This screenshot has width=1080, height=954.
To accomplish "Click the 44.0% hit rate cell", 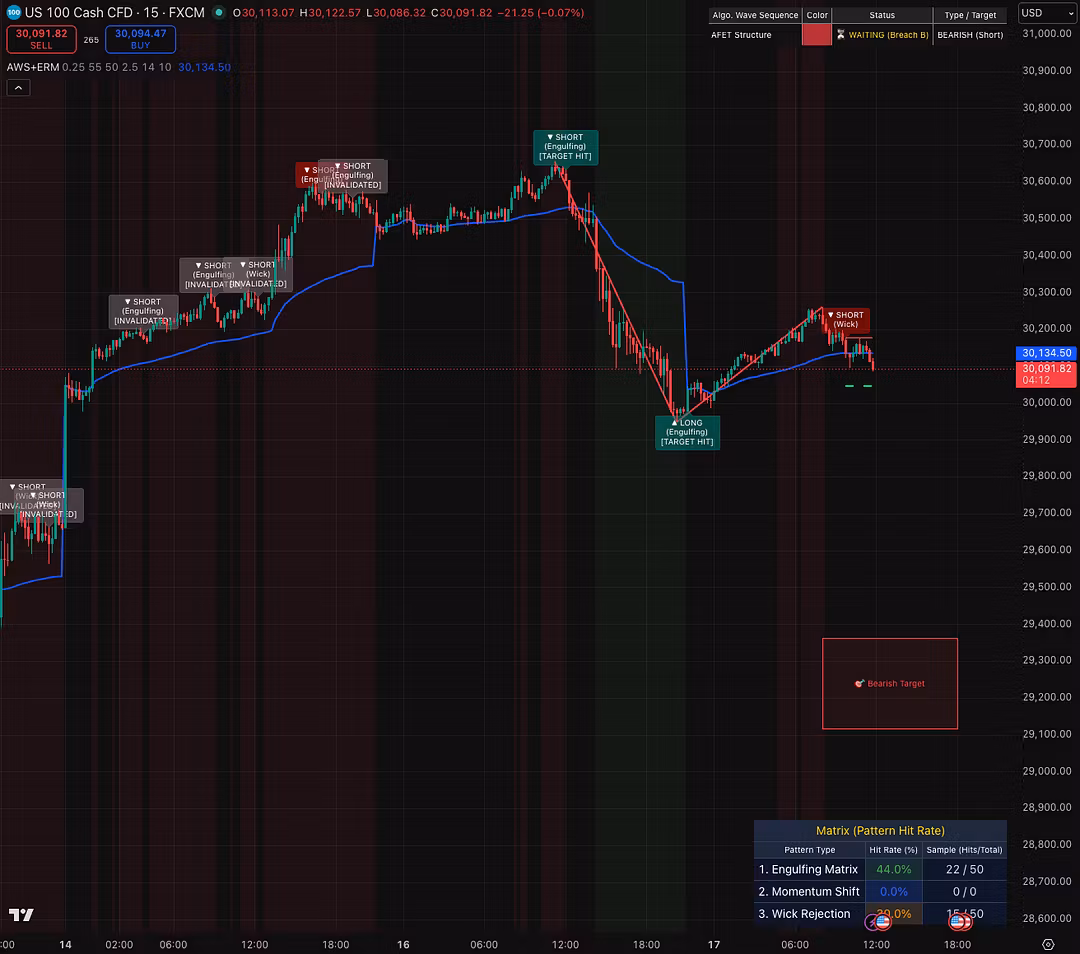I will [x=893, y=870].
